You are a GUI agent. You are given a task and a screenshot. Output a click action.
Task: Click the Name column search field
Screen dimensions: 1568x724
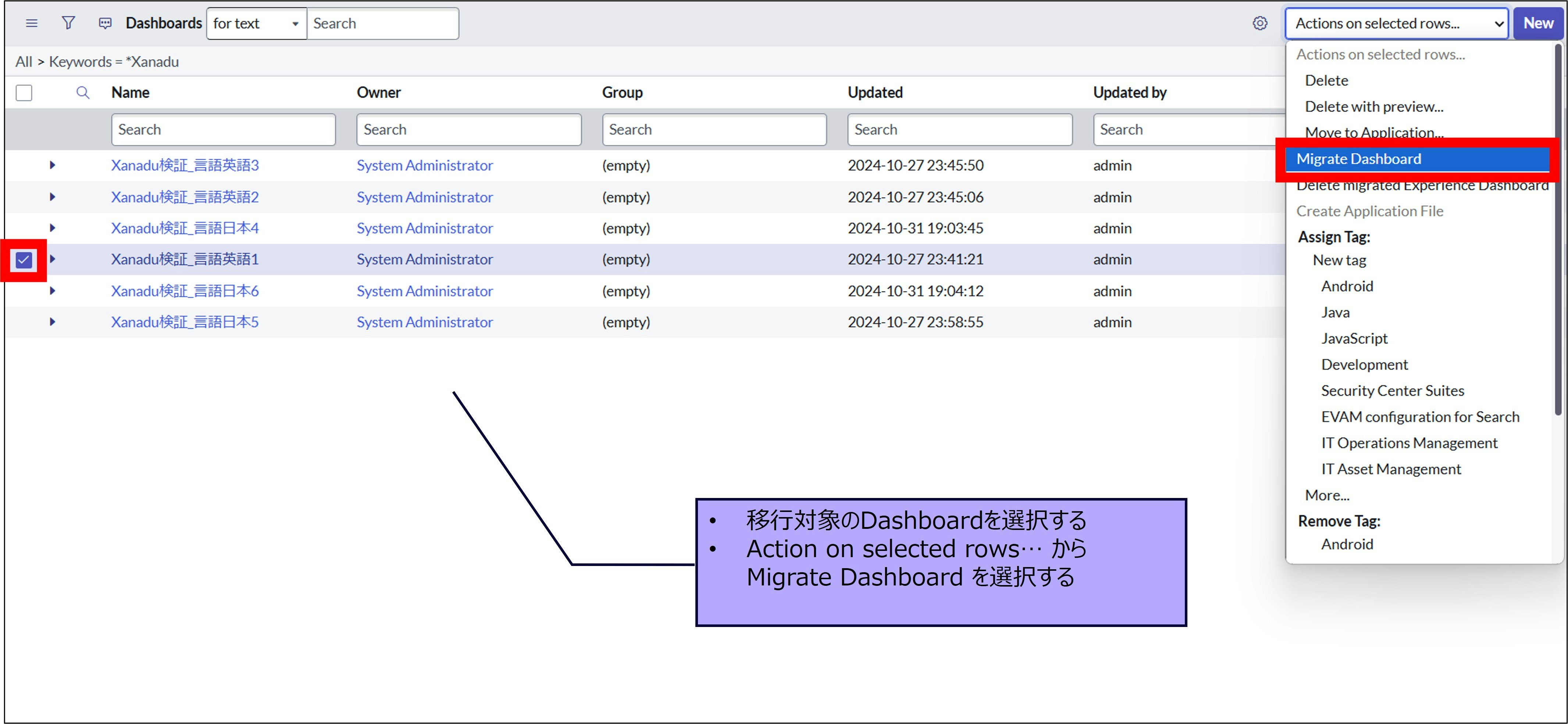[223, 130]
